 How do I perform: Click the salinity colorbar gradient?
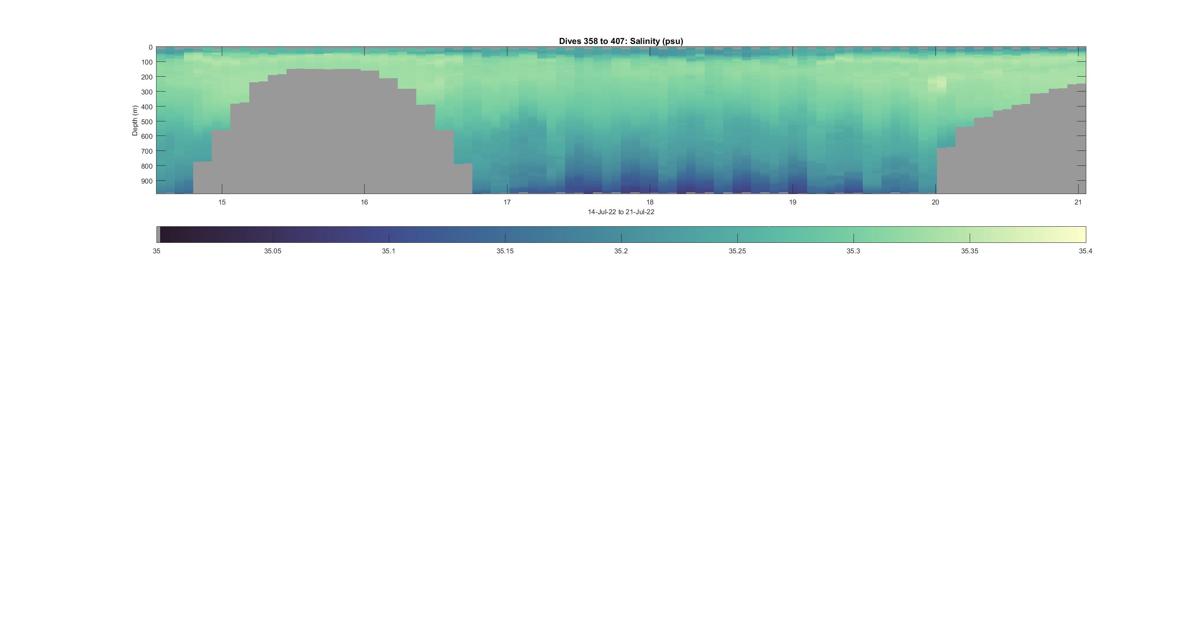(x=621, y=235)
